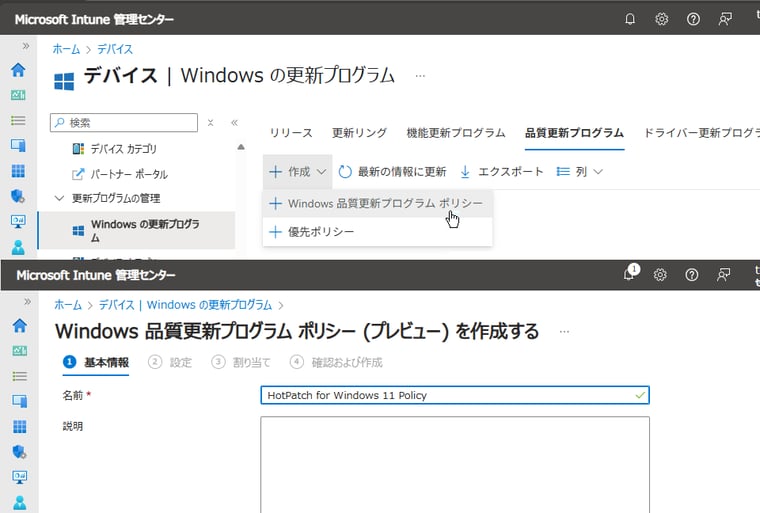
Task: Open Reports monitor icon in lower sidebar
Action: pos(19,477)
